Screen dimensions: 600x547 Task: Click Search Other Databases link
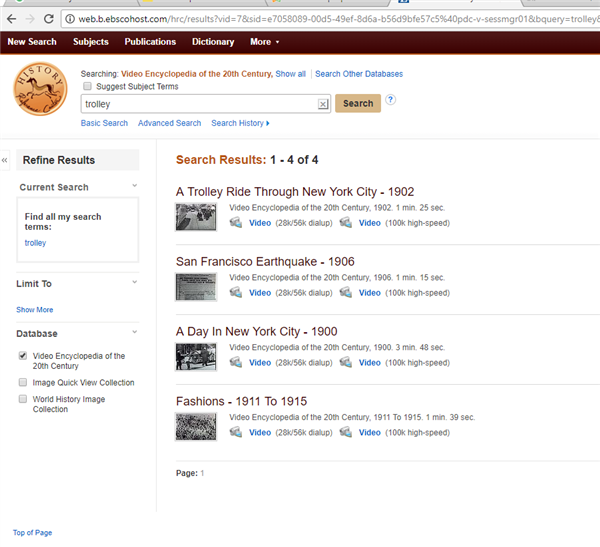359,74
